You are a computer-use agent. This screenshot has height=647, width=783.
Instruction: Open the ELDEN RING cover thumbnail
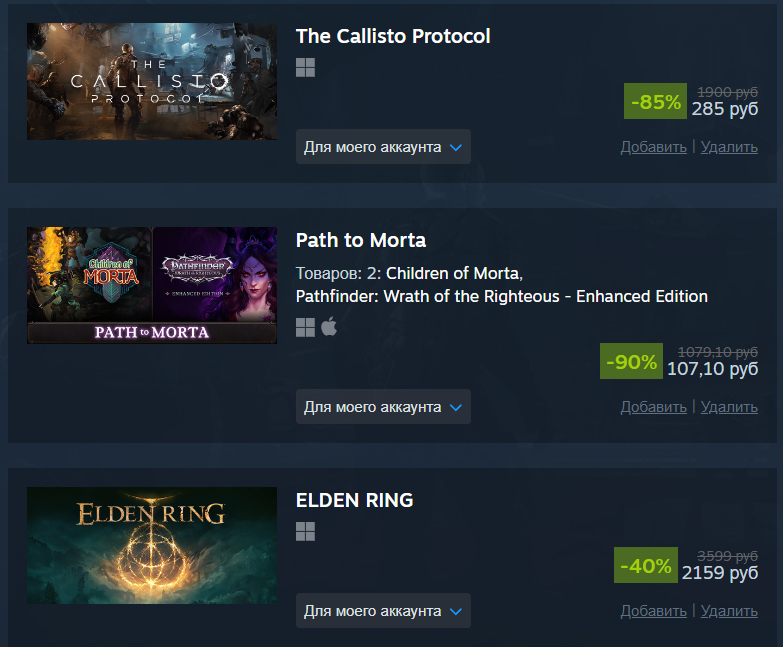click(x=152, y=545)
